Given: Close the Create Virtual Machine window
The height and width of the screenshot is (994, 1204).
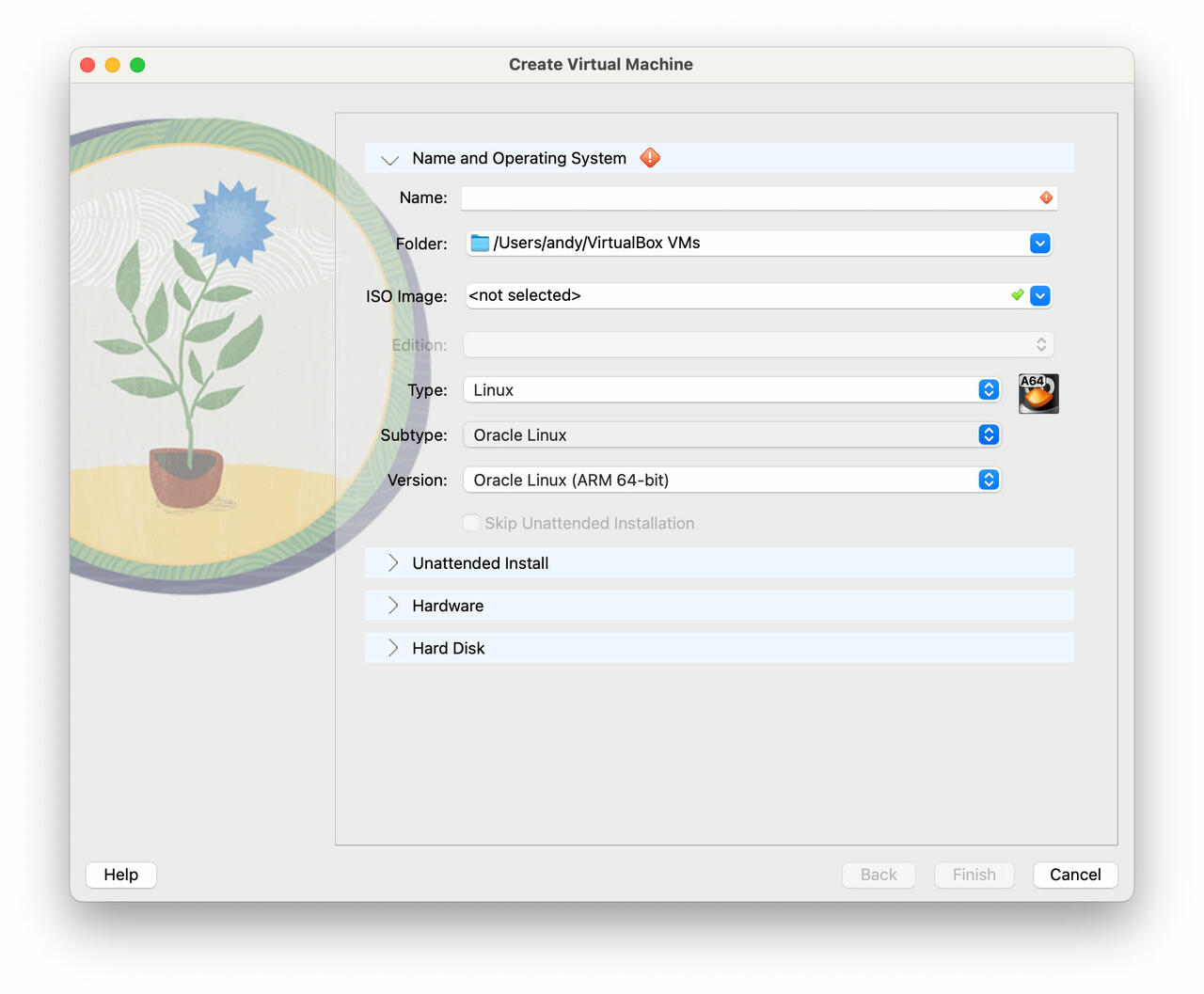Looking at the screenshot, I should click(87, 65).
